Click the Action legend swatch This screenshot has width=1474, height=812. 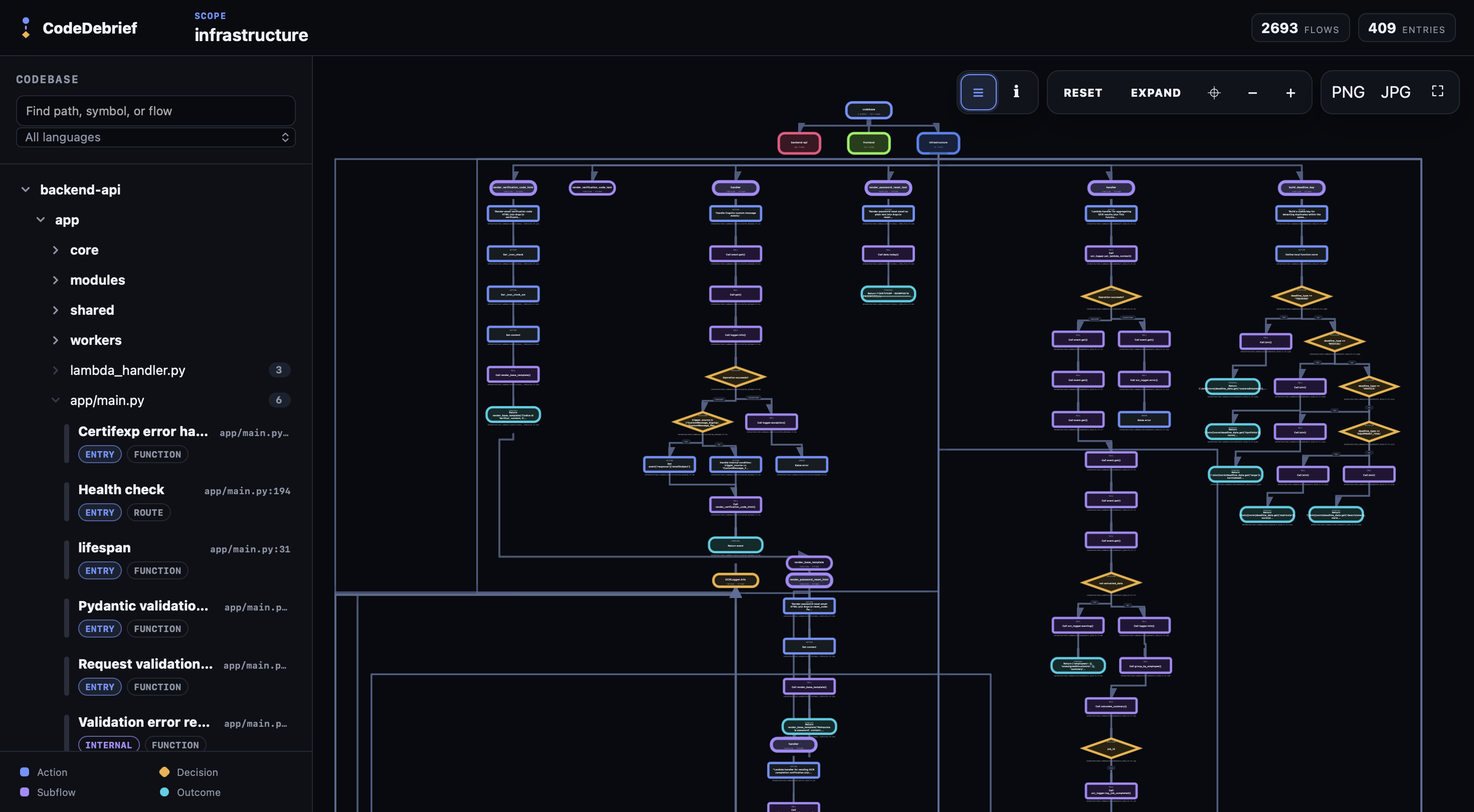pos(25,772)
